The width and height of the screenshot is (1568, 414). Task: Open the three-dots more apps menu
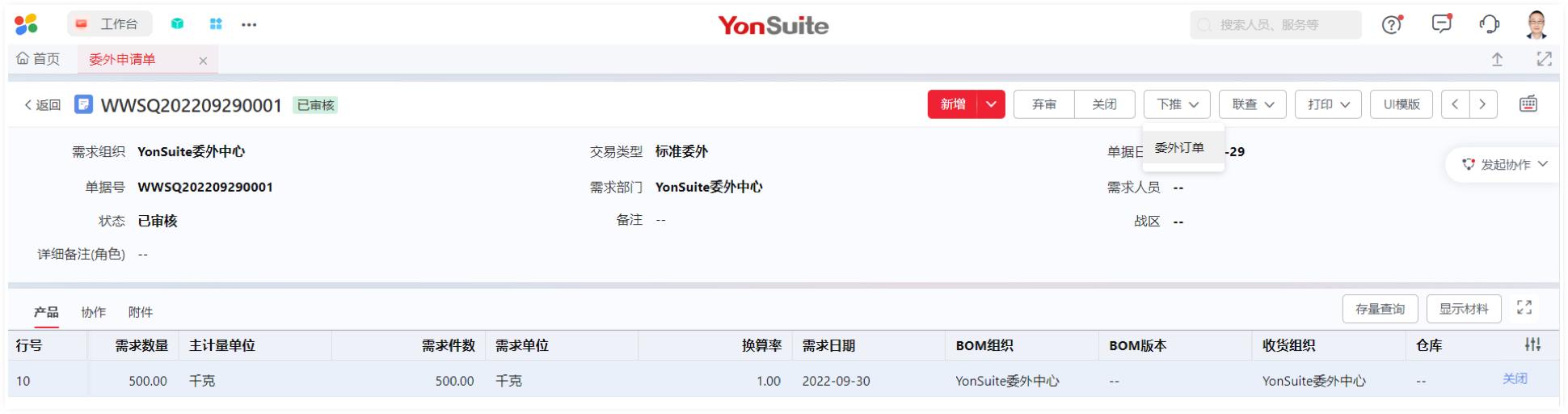coord(249,24)
